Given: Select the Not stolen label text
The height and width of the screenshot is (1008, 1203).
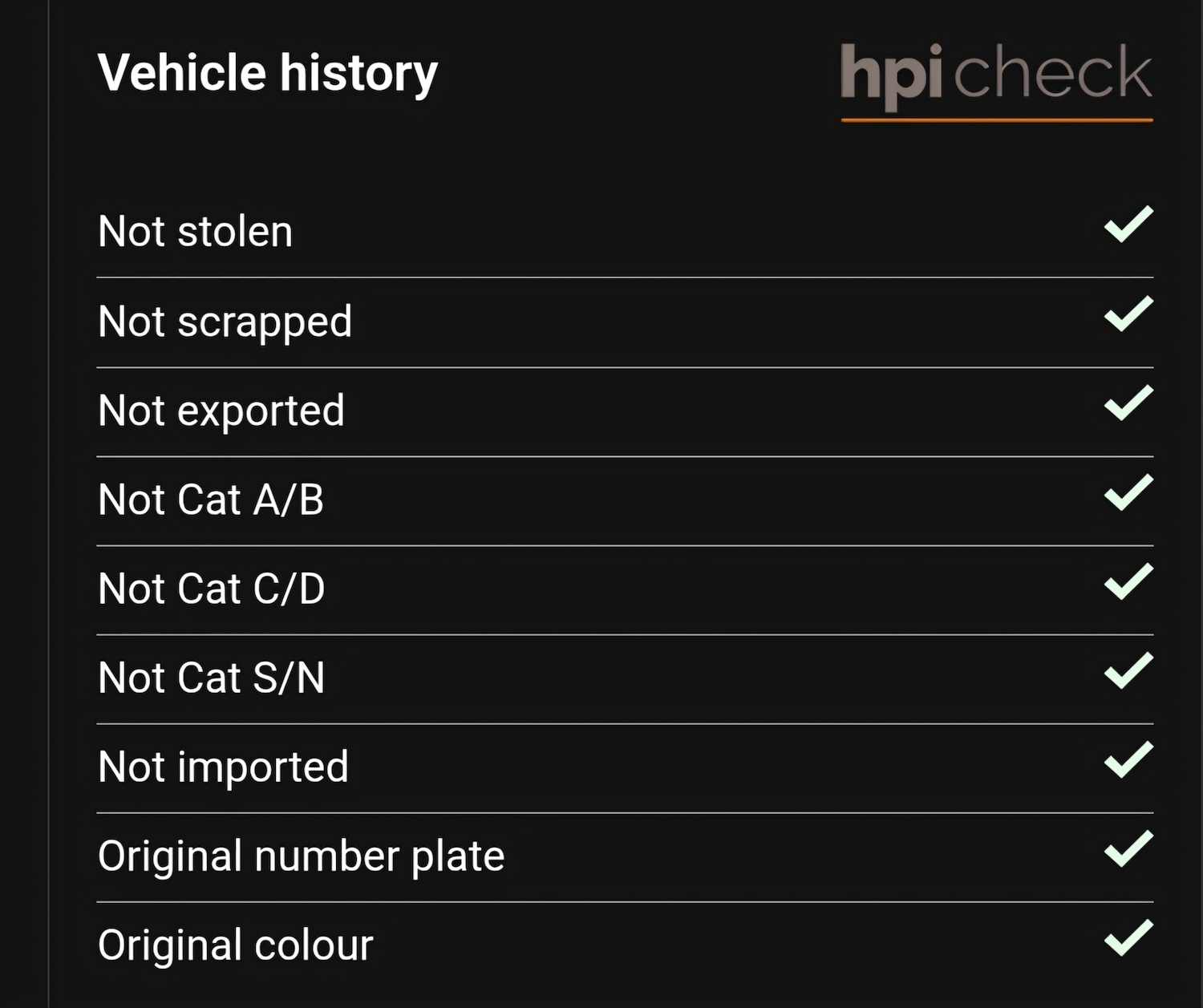Looking at the screenshot, I should point(195,232).
